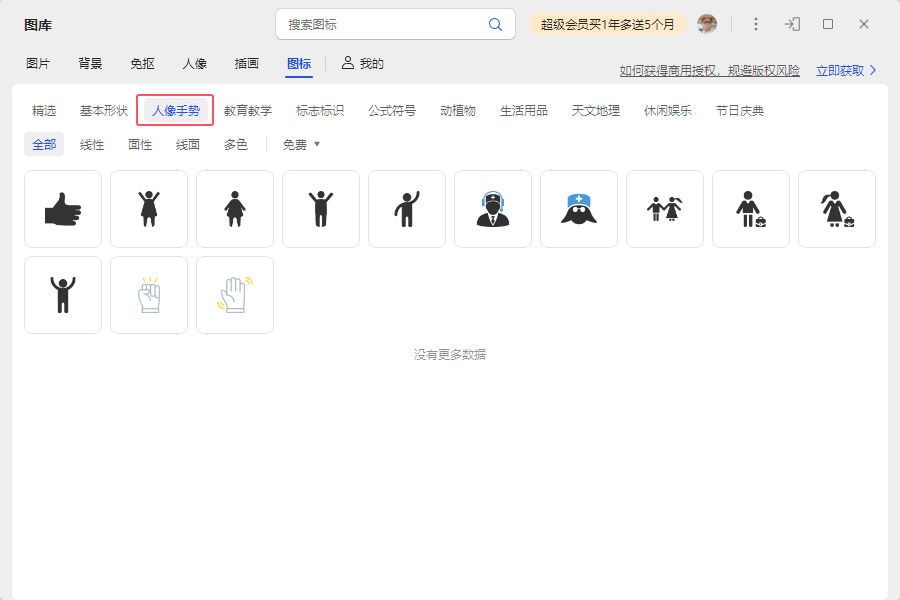
Task: Filter icons by 线性 style
Action: (x=92, y=145)
